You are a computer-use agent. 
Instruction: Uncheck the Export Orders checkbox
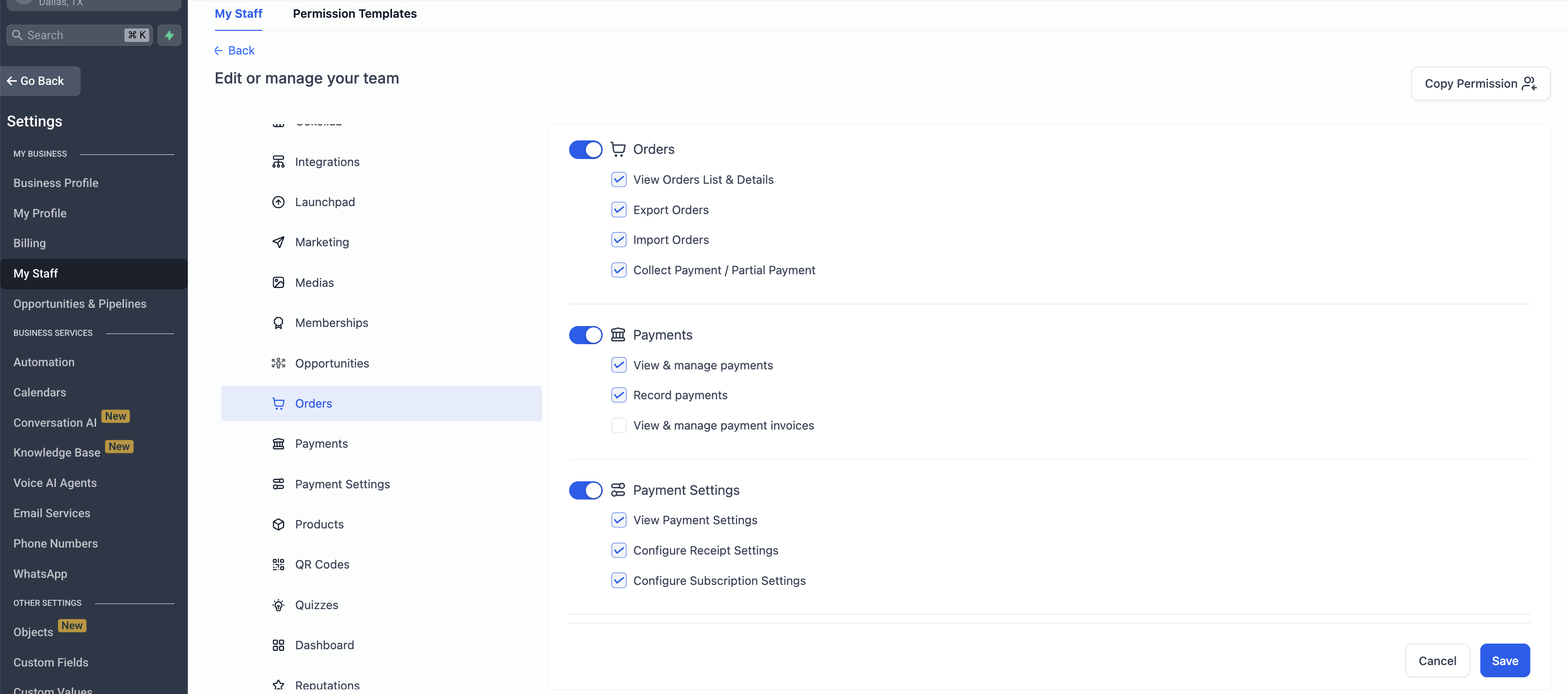(619, 209)
